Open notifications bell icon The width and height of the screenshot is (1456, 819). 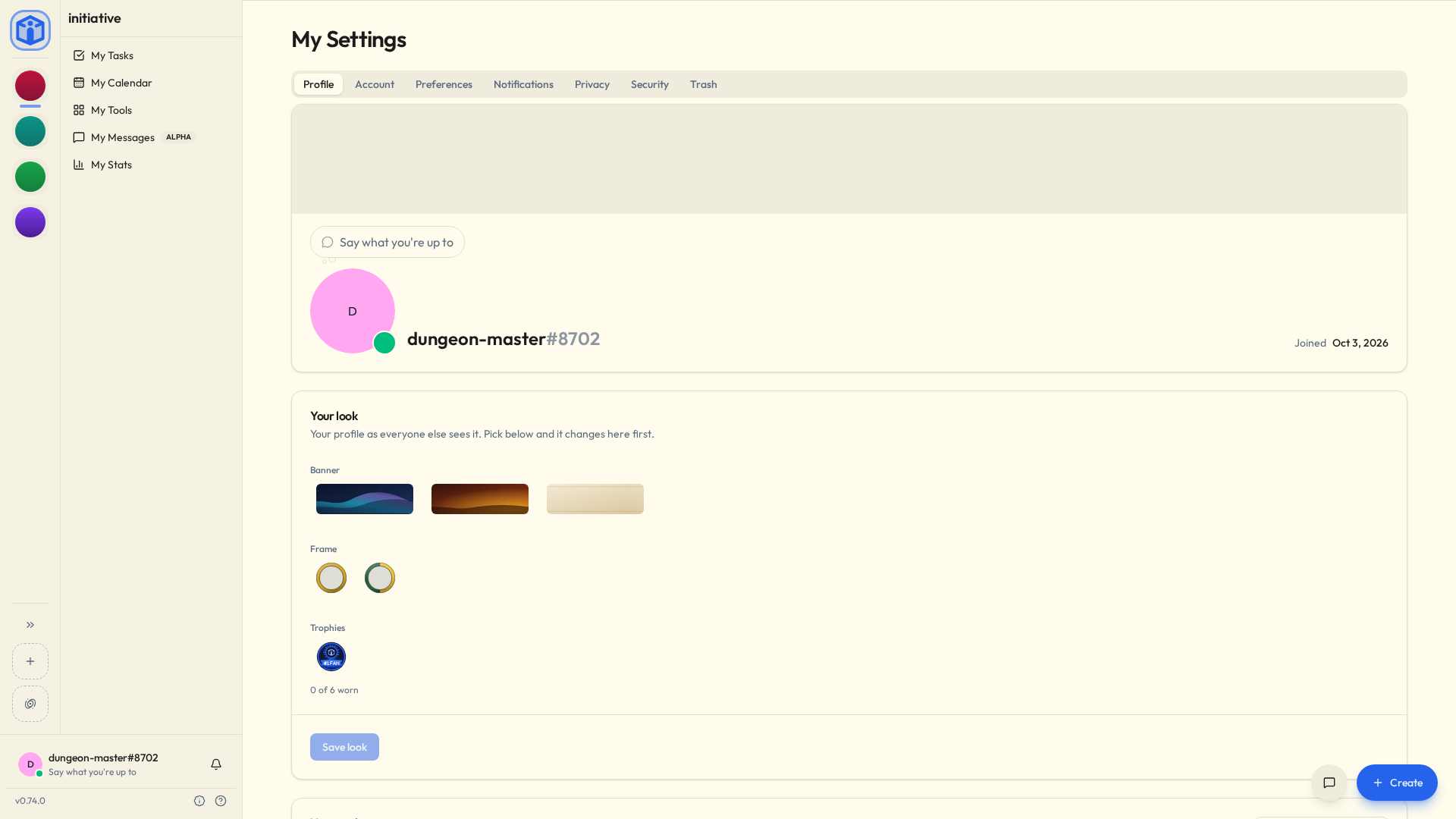coord(216,764)
